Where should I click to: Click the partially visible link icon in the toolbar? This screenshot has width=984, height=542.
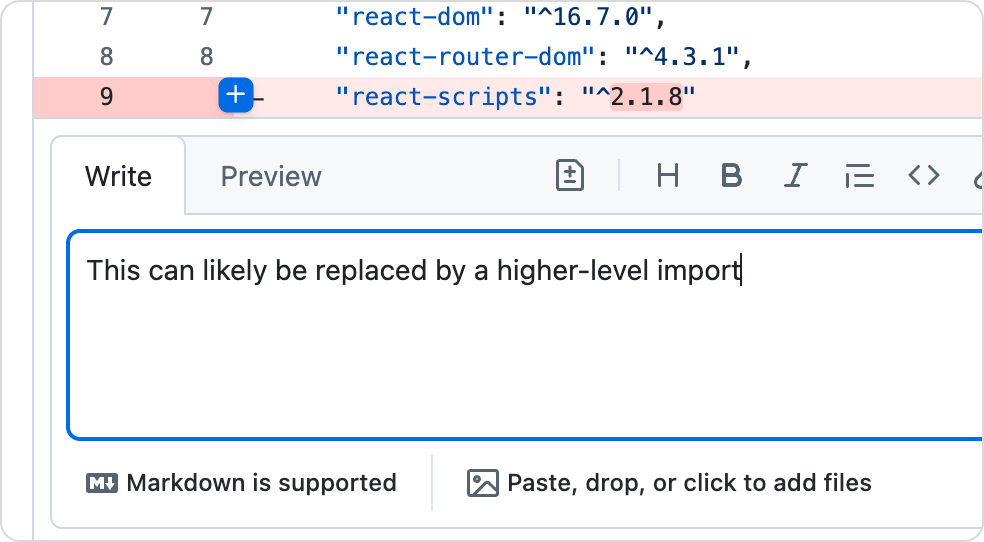(977, 177)
